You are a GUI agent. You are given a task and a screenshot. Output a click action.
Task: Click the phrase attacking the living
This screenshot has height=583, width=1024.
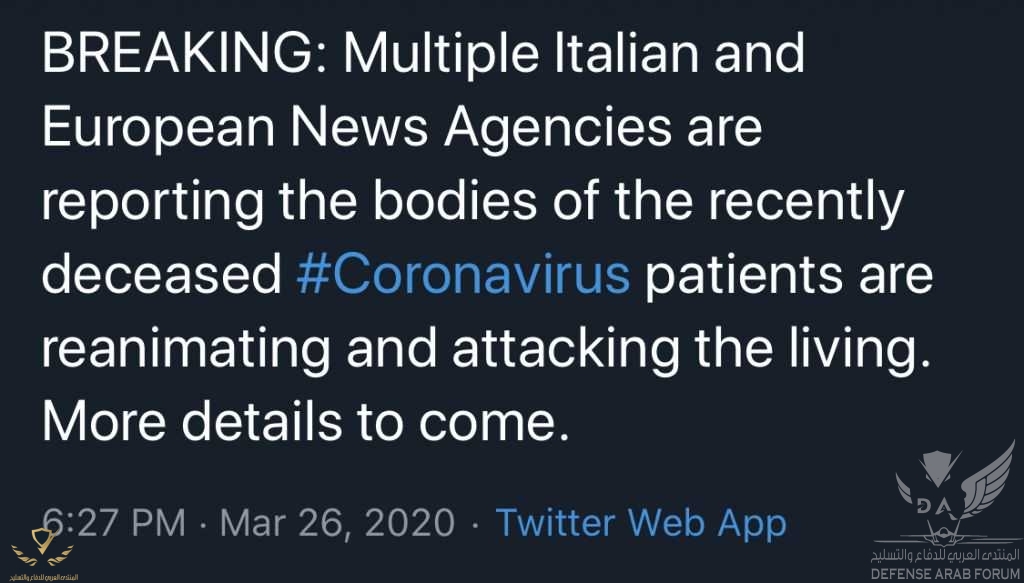coord(691,351)
